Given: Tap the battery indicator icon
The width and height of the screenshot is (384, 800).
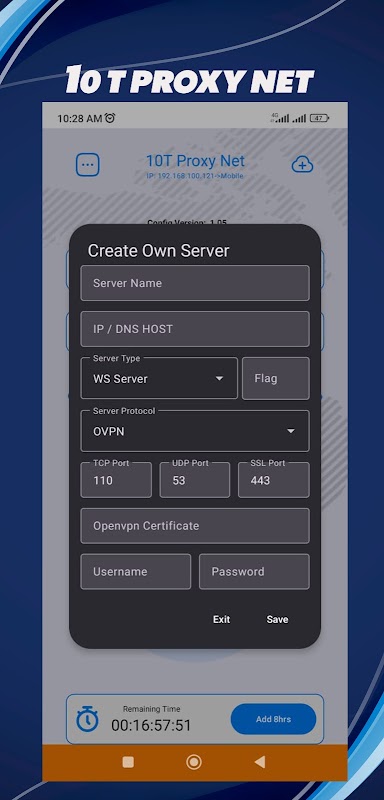Looking at the screenshot, I should click(319, 118).
